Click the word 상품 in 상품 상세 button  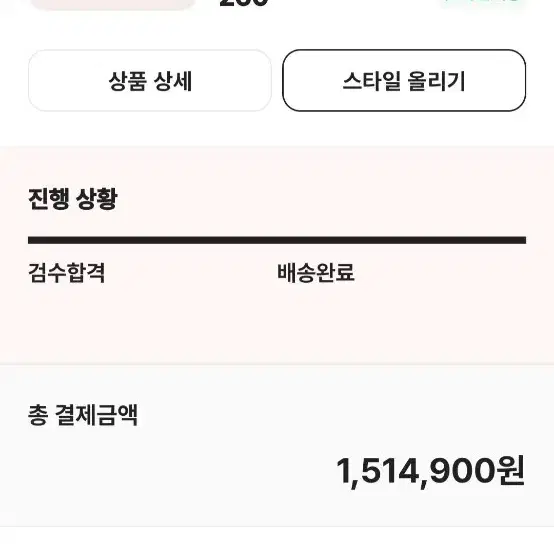pyautogui.click(x=128, y=81)
